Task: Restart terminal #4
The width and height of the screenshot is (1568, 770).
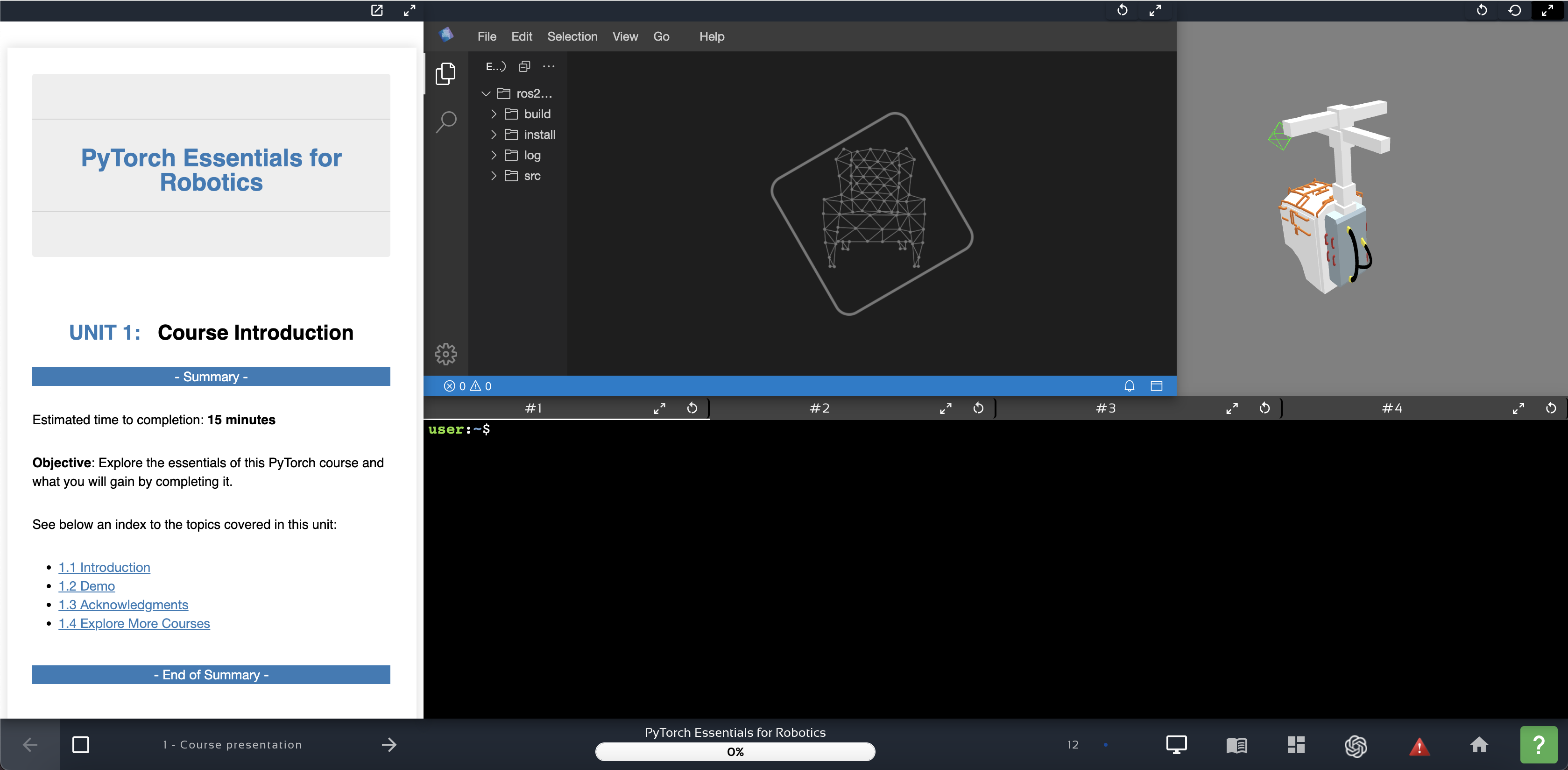Action: (1551, 408)
